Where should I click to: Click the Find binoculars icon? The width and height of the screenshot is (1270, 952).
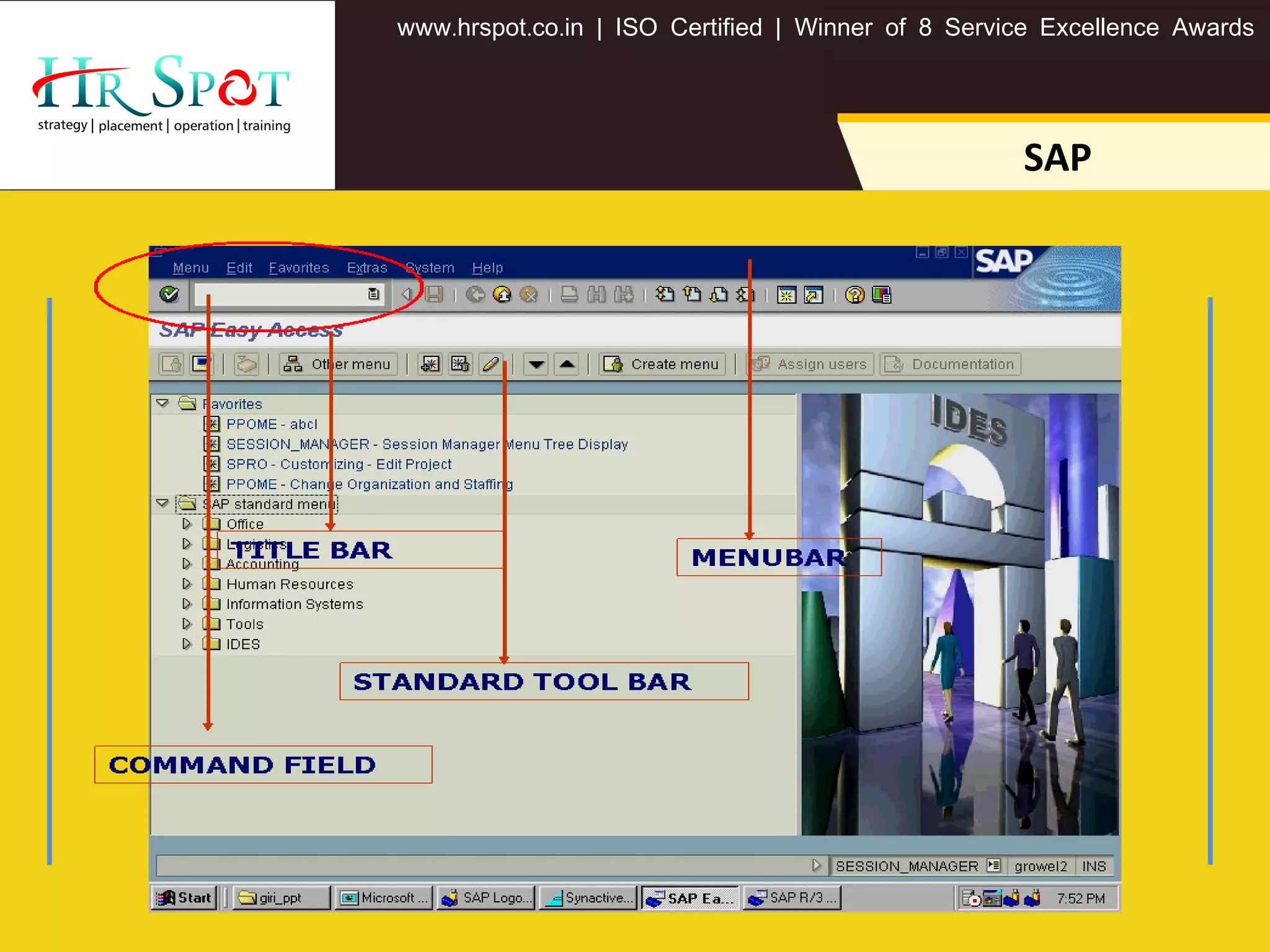click(597, 294)
